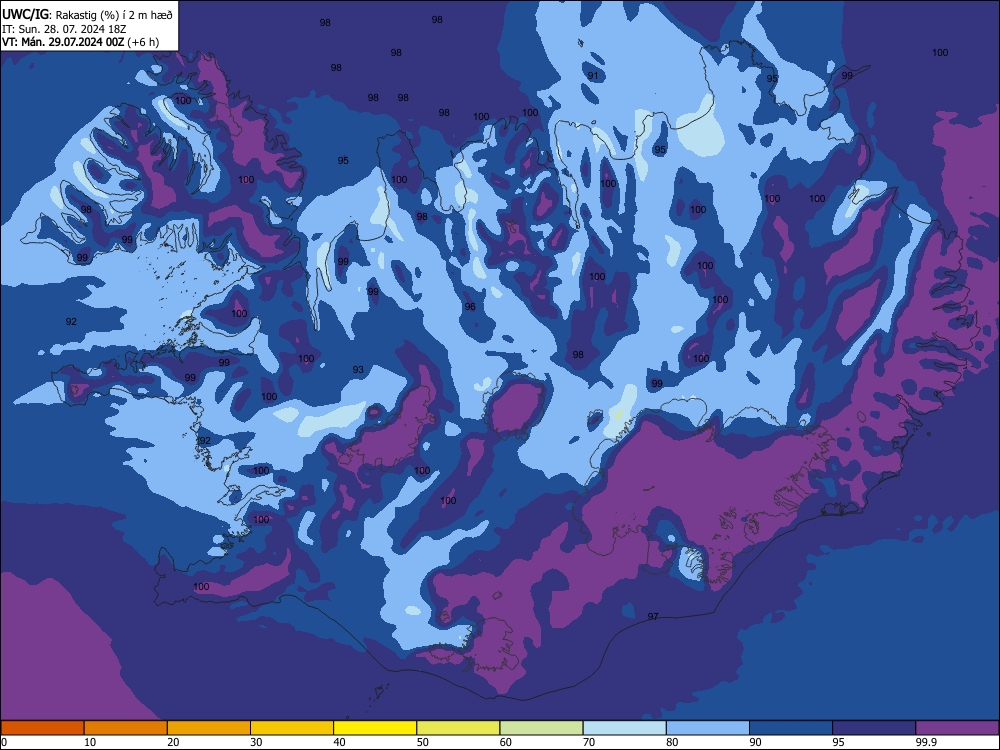Select the medium blue 90–95 legend swatch
This screenshot has width=1000, height=750.
tap(791, 728)
